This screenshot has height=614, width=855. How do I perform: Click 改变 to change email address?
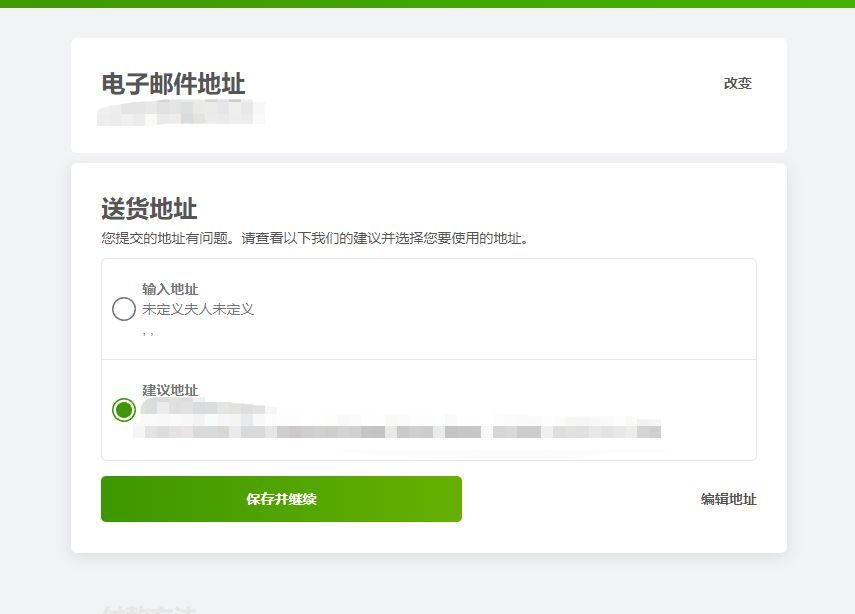[738, 83]
